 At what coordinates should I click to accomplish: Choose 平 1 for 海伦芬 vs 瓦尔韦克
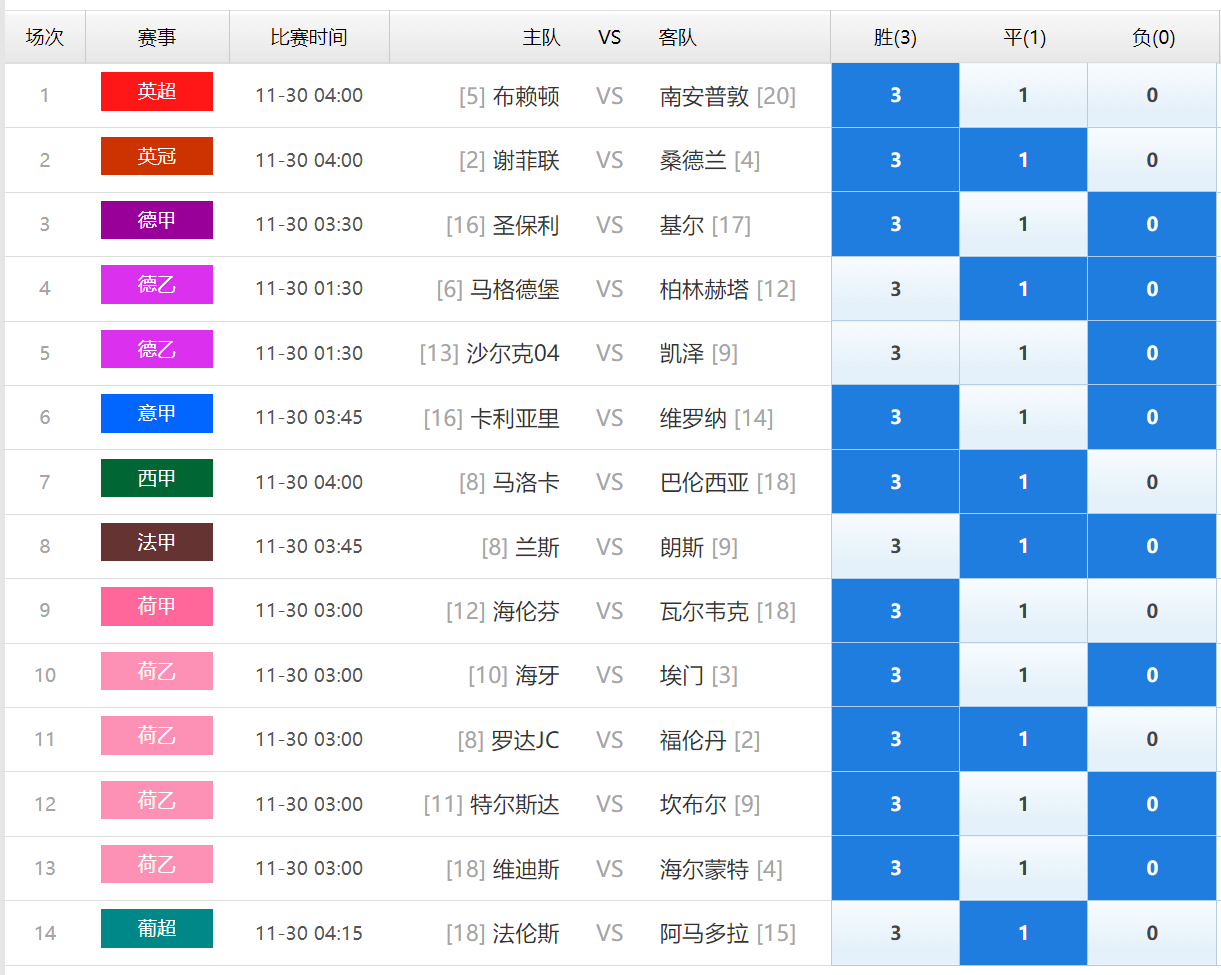tap(1023, 611)
